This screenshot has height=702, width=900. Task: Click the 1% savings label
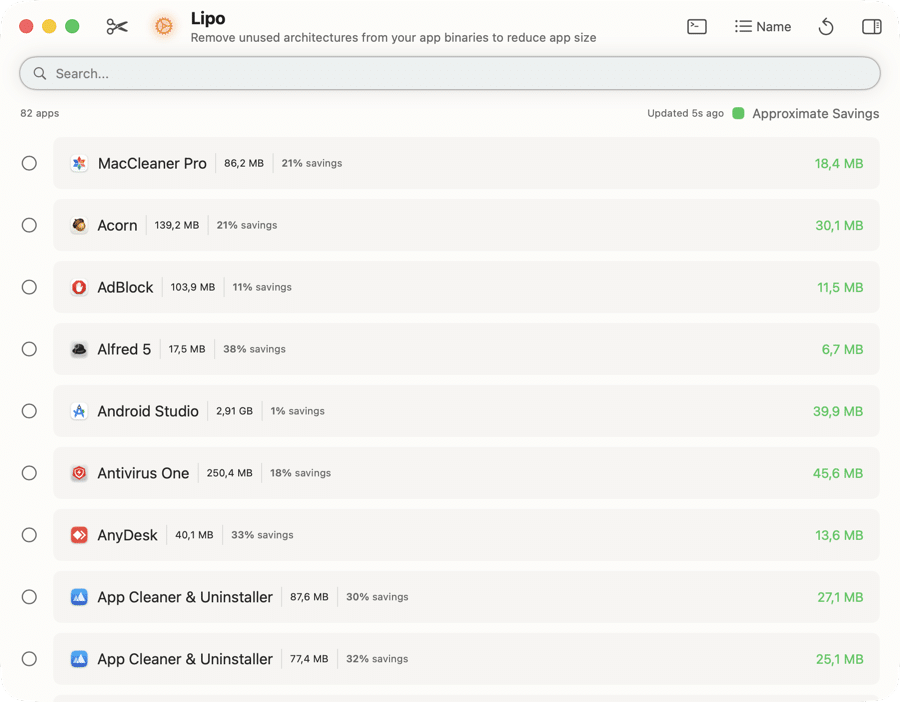297,411
